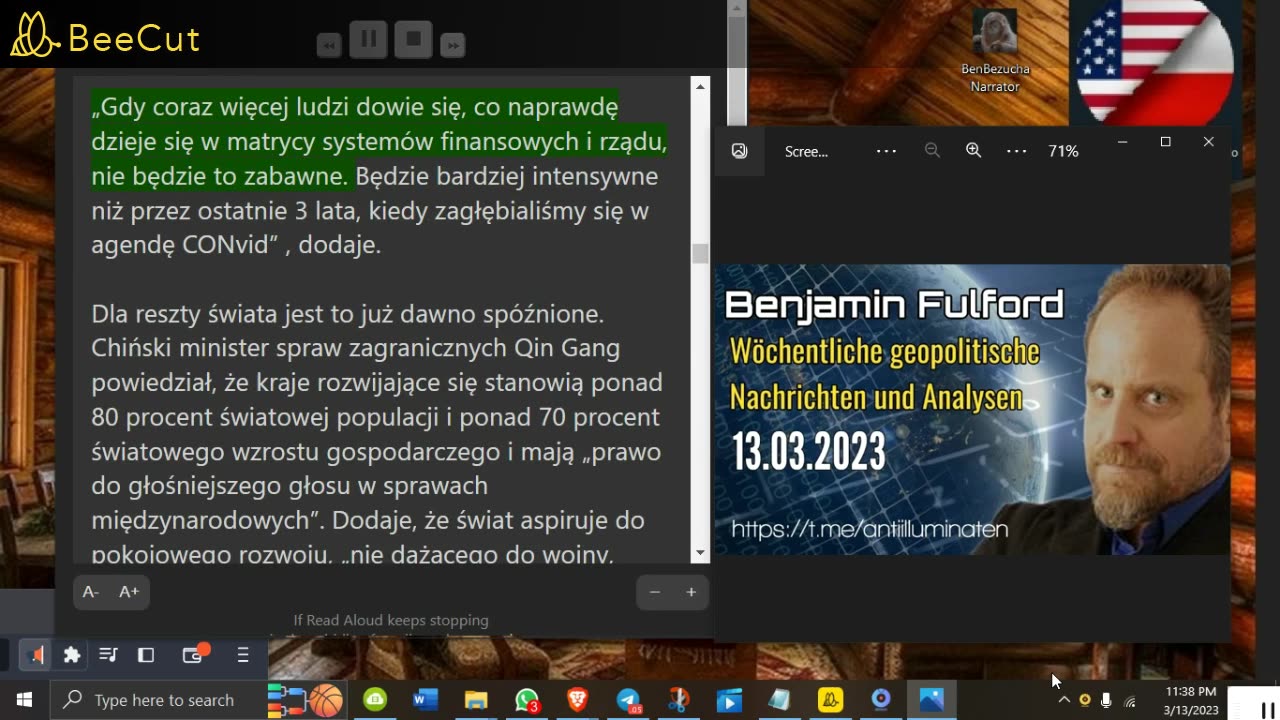
Task: Click the Read Aloud megaphone extension icon
Action: tap(35, 655)
